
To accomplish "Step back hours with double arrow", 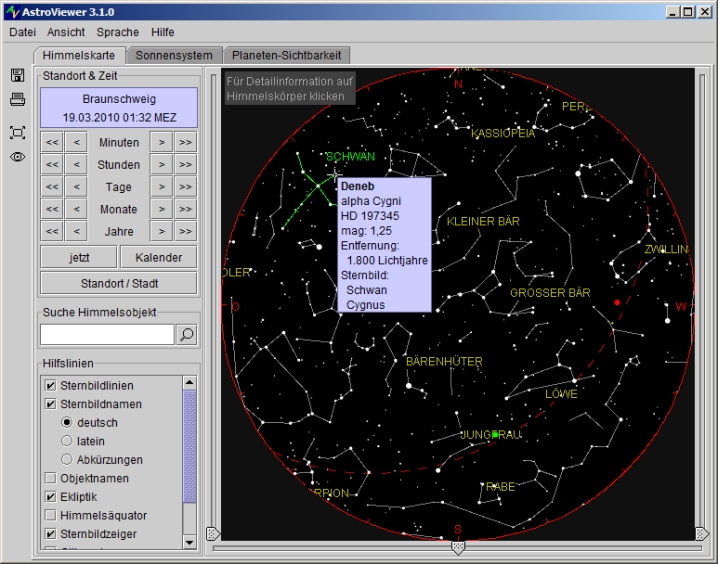I will click(52, 165).
